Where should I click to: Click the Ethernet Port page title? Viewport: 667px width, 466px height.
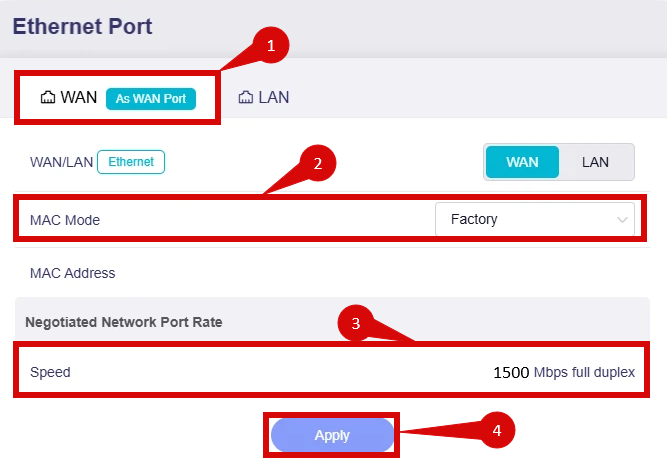pyautogui.click(x=82, y=27)
